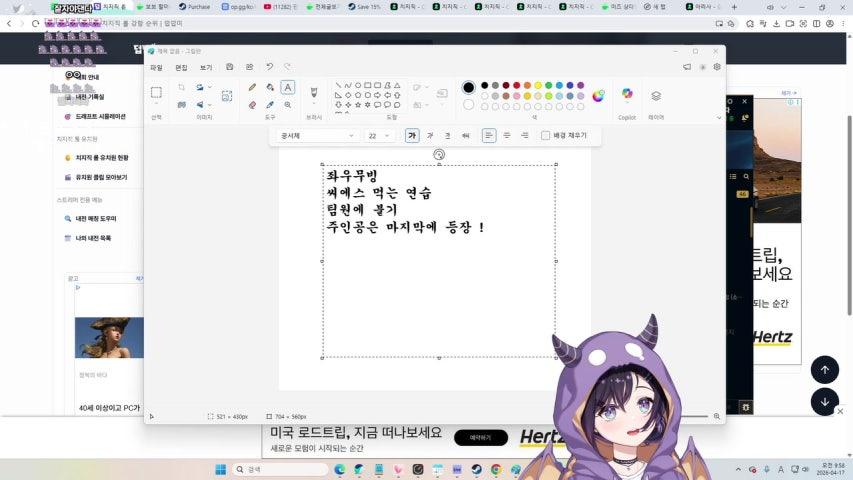Select the Color picker eyedropper tool
Screen dimensions: 853x480
click(x=270, y=104)
